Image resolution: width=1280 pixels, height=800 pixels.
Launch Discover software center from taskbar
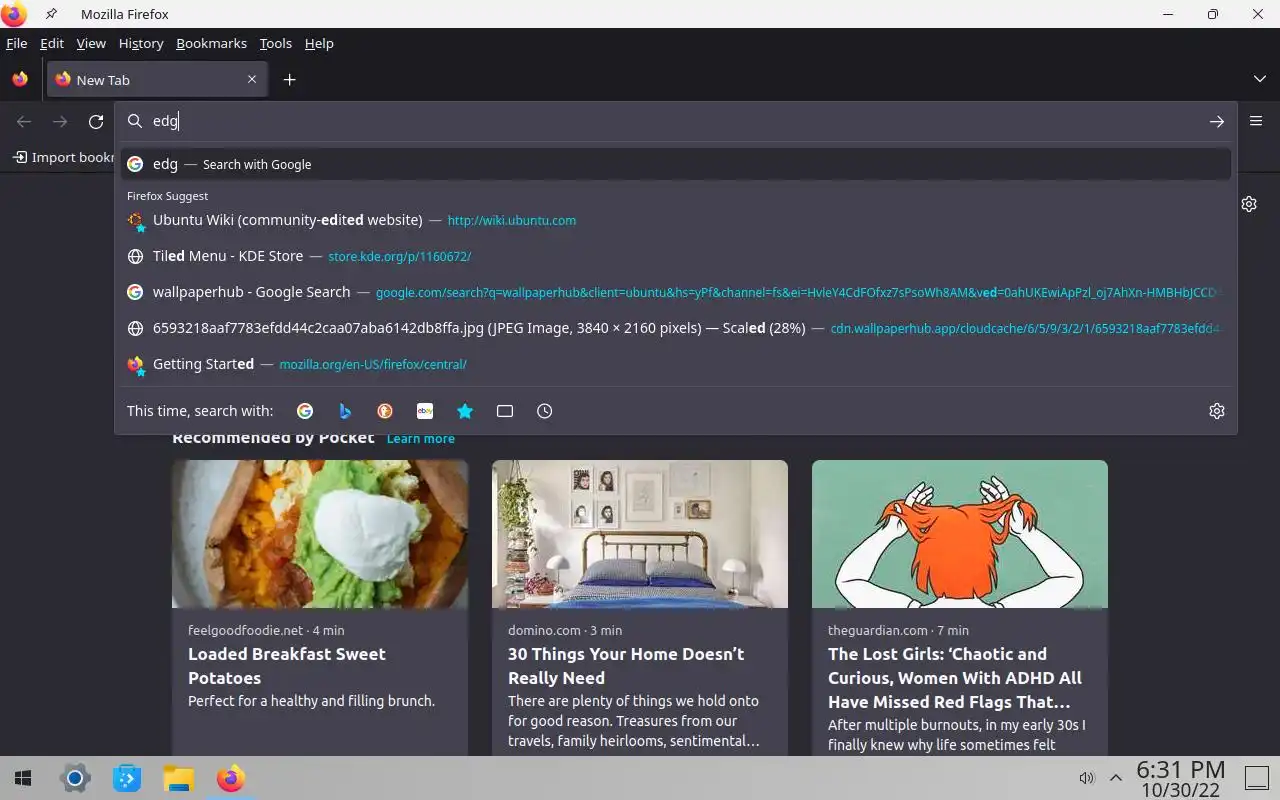point(127,778)
